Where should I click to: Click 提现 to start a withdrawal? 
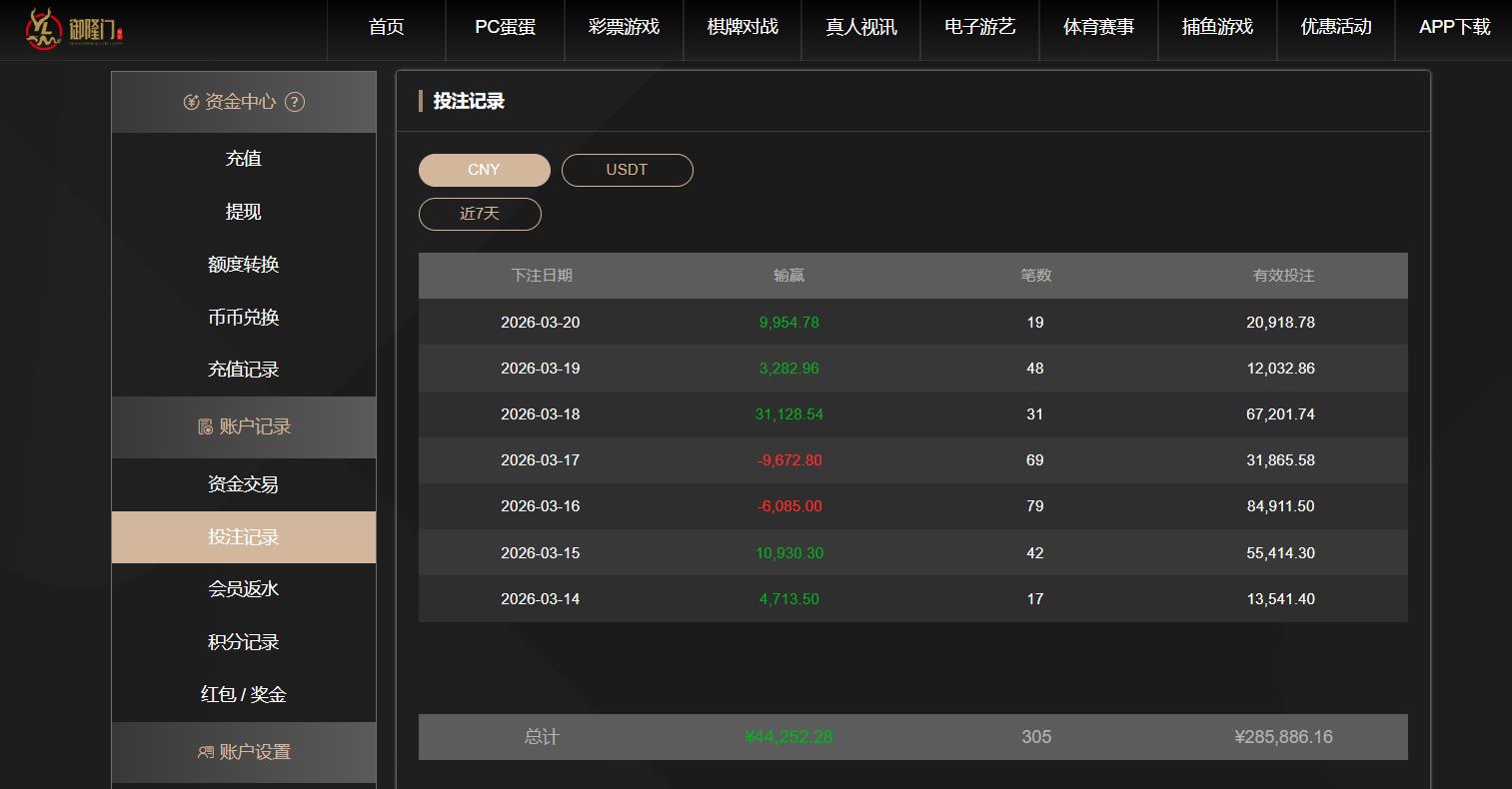tap(243, 211)
